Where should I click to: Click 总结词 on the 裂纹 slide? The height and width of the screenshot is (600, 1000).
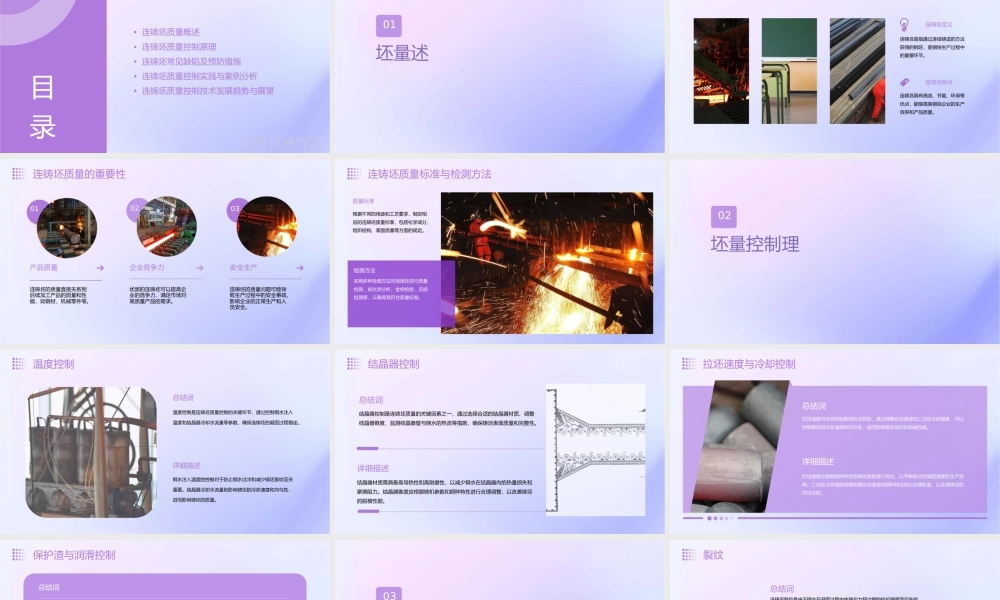[x=782, y=589]
